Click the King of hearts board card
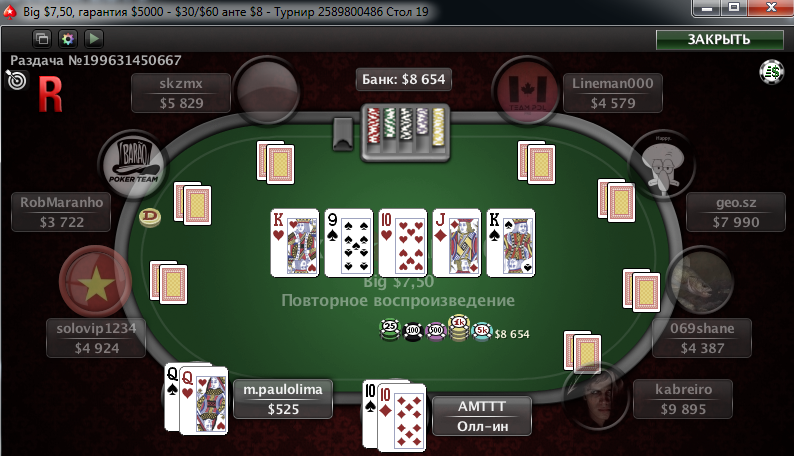This screenshot has height=456, width=794. click(x=295, y=243)
